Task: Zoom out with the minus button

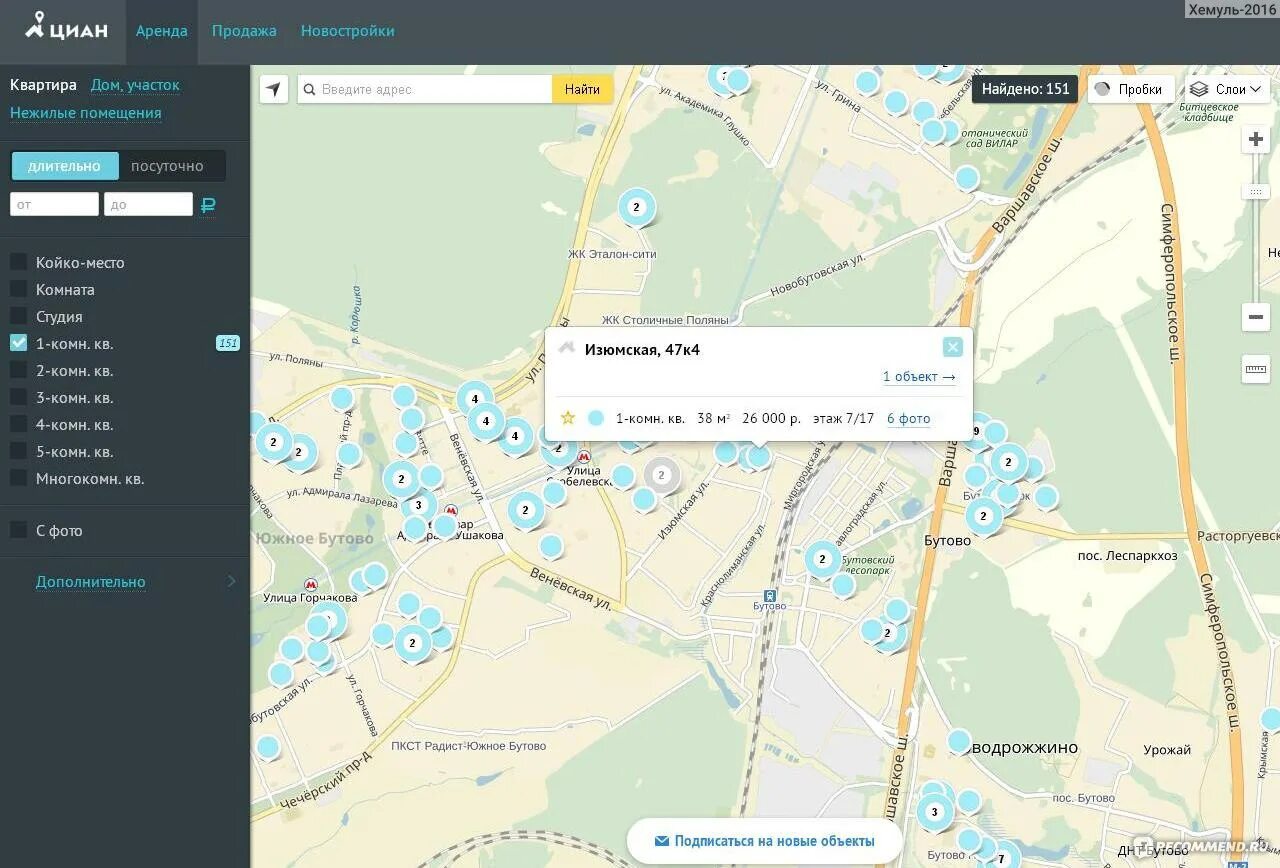Action: click(1256, 317)
